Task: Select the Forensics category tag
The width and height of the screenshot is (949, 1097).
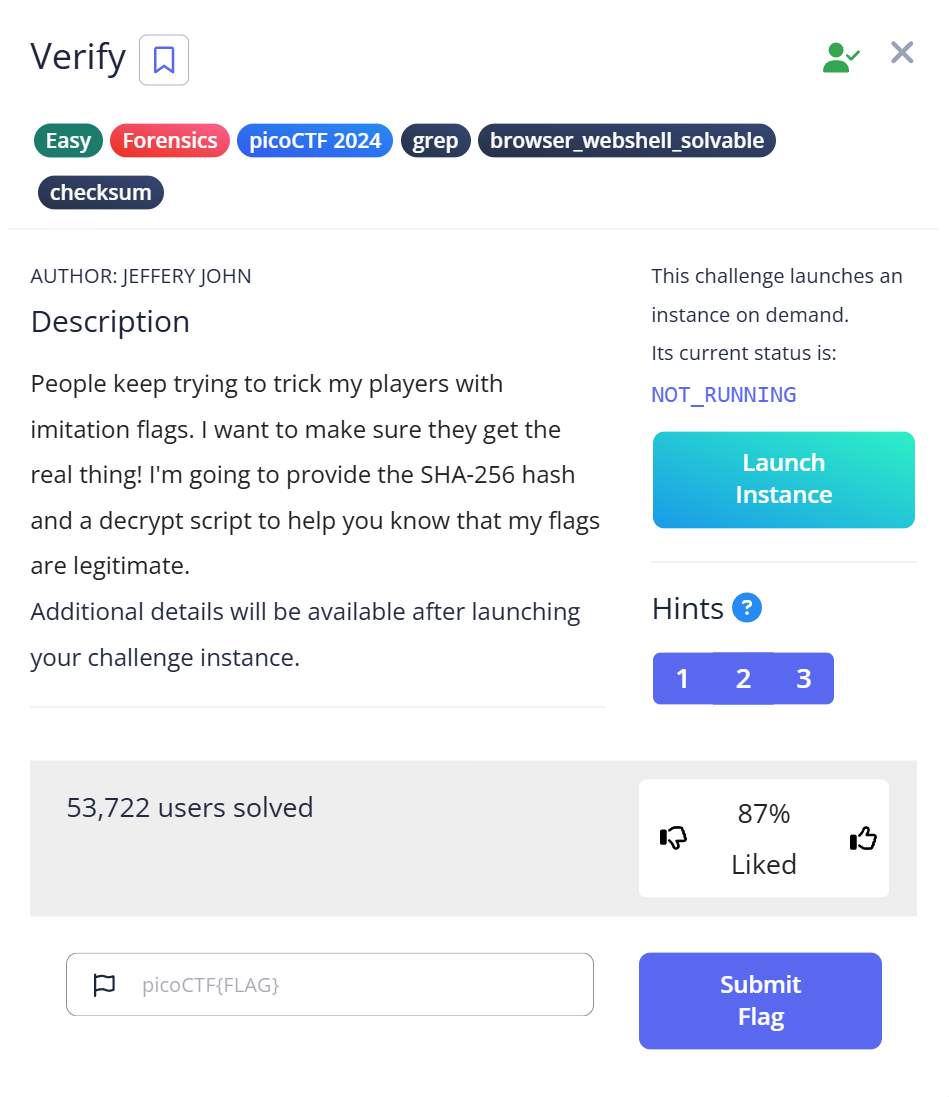Action: tap(170, 141)
